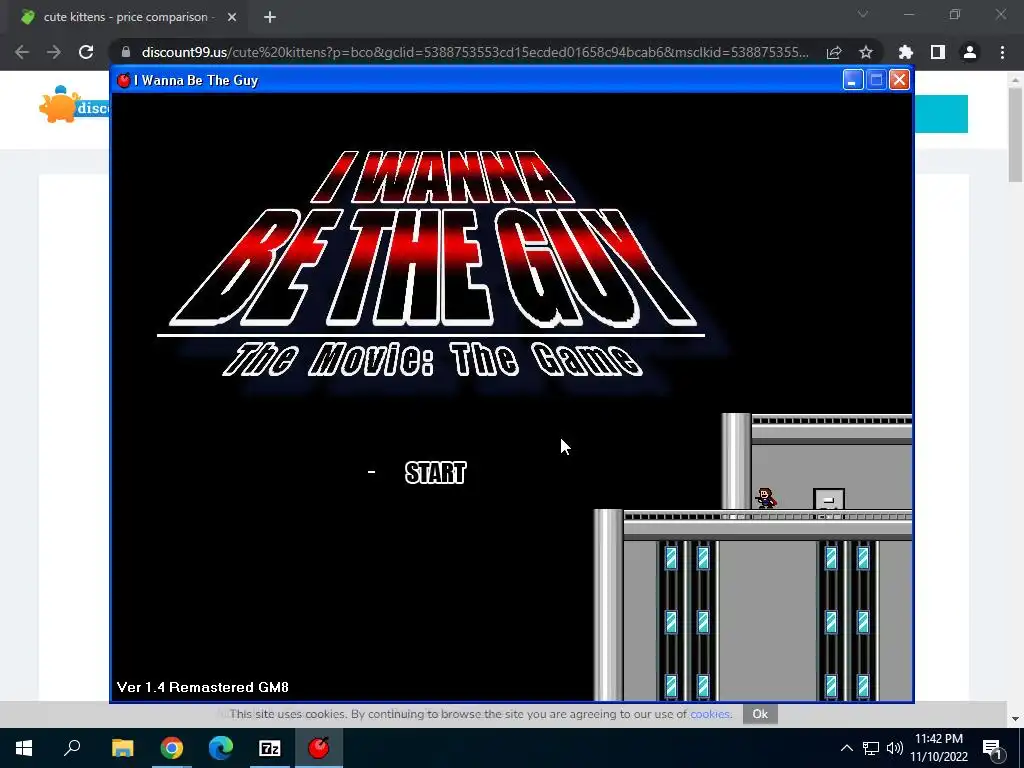Screen dimensions: 1024x768
Task: Reload the current page
Action: point(86,52)
